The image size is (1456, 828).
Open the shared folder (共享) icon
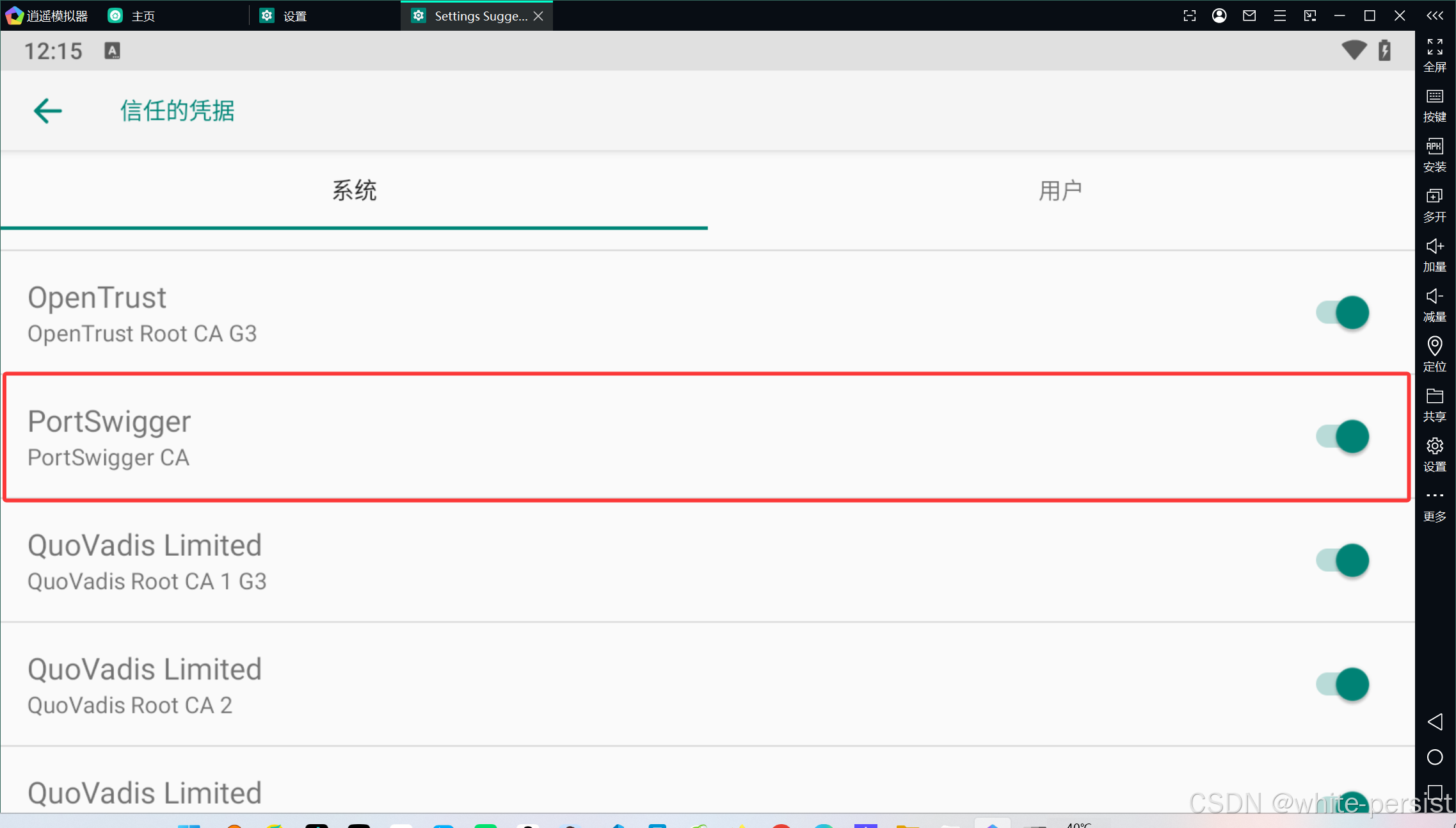point(1434,404)
